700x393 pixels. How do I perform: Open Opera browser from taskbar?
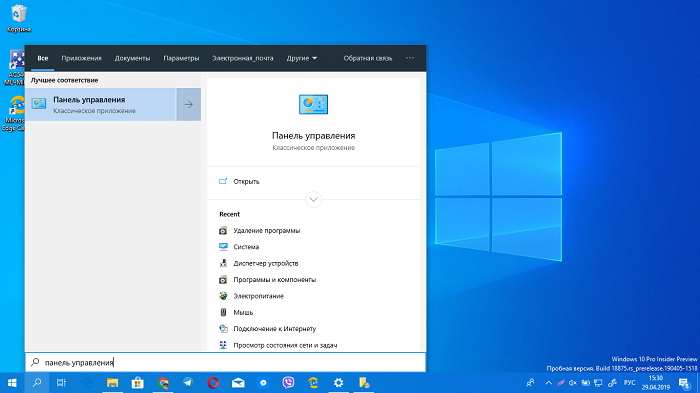213,383
